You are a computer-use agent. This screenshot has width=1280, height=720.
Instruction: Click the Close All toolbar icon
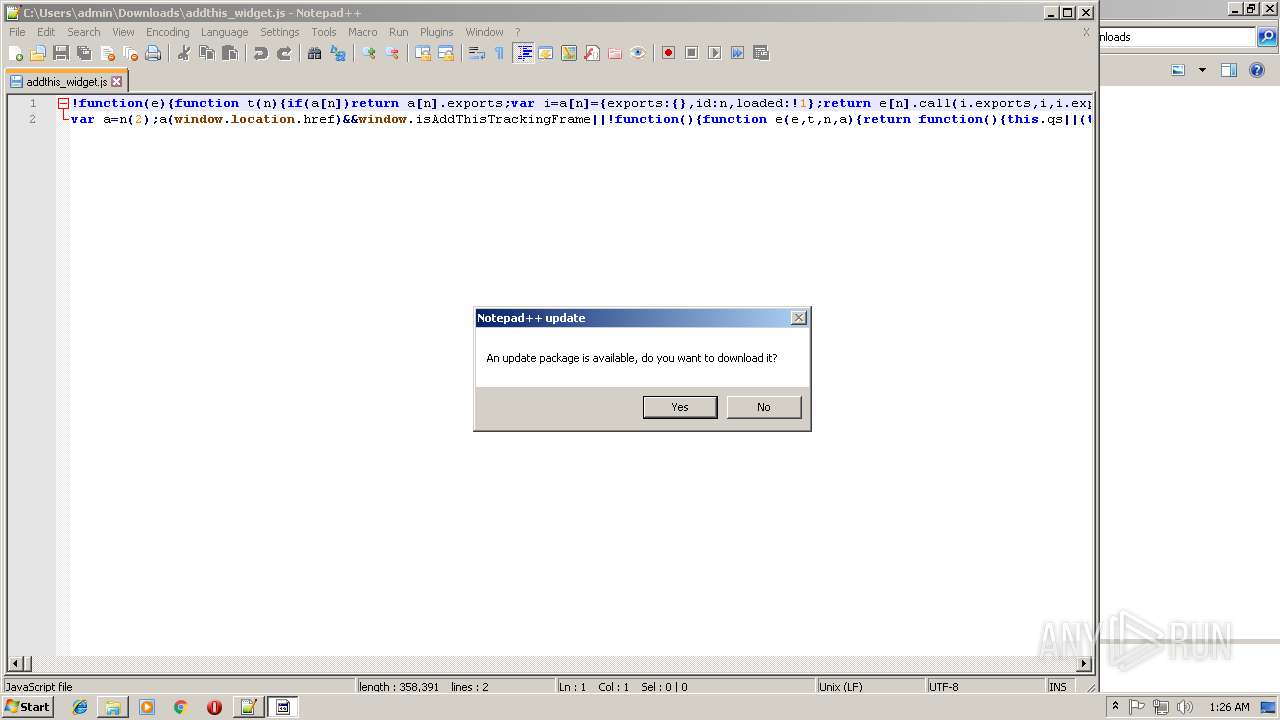click(130, 53)
